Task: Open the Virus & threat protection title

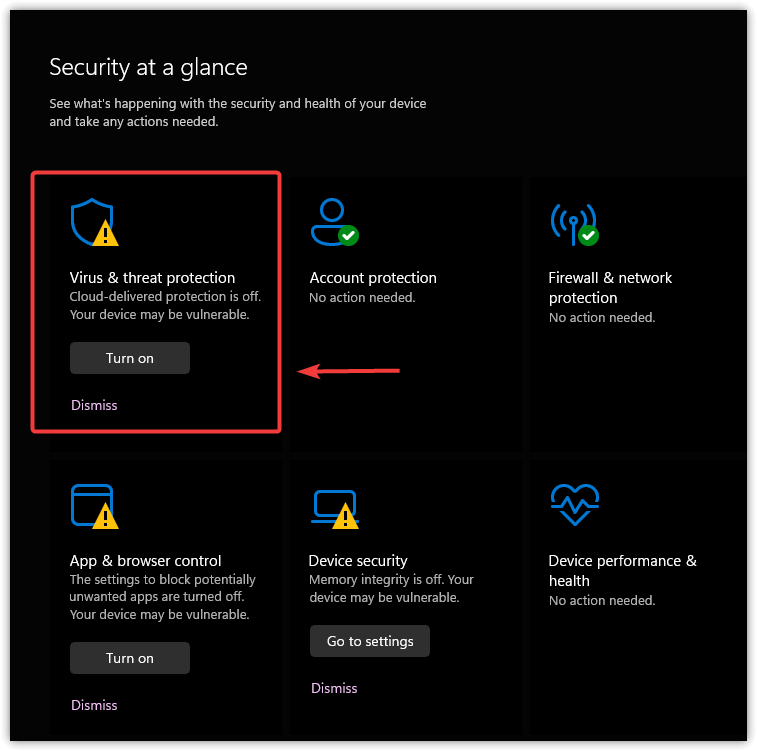Action: coord(152,278)
